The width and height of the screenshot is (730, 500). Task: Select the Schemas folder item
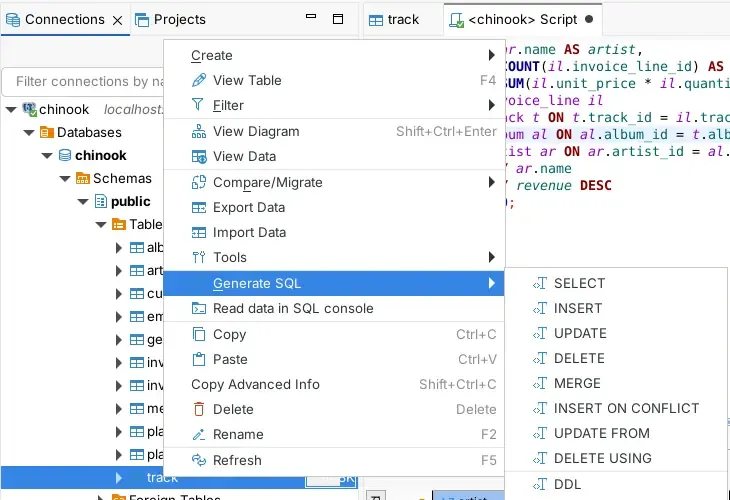click(x=114, y=179)
